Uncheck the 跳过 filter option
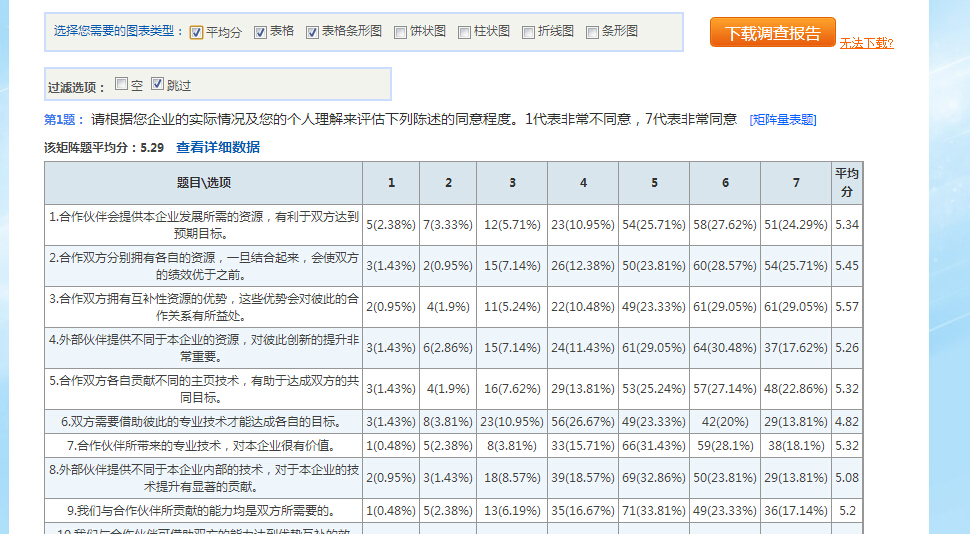970x534 pixels. (x=158, y=84)
